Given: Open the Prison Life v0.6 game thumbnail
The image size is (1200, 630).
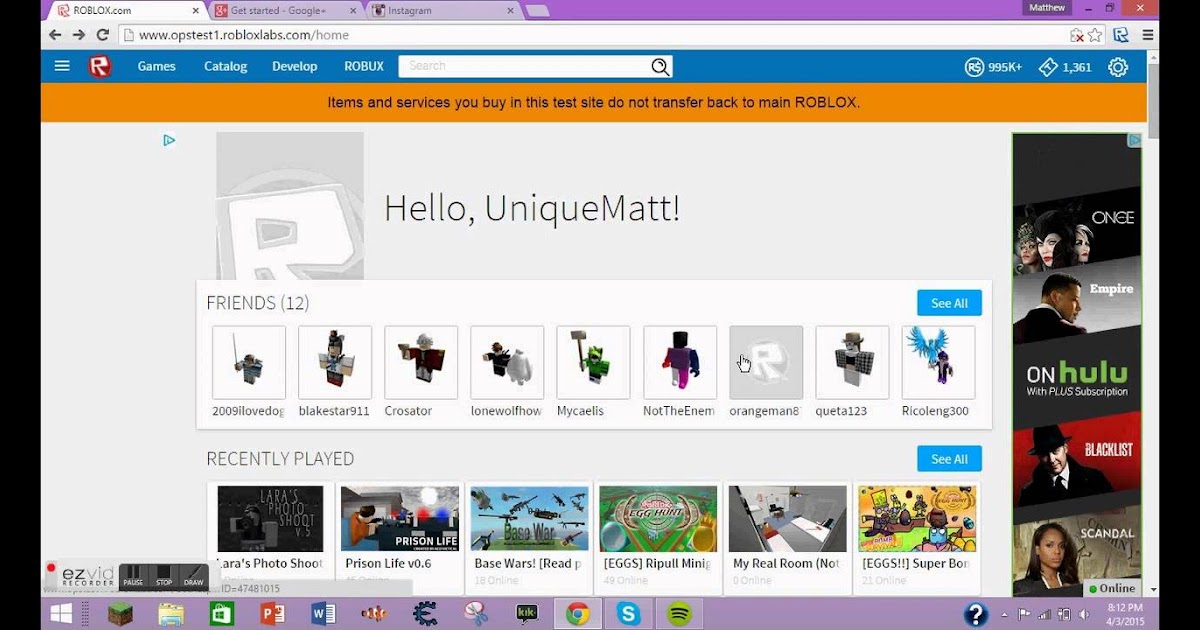Looking at the screenshot, I should (400, 519).
